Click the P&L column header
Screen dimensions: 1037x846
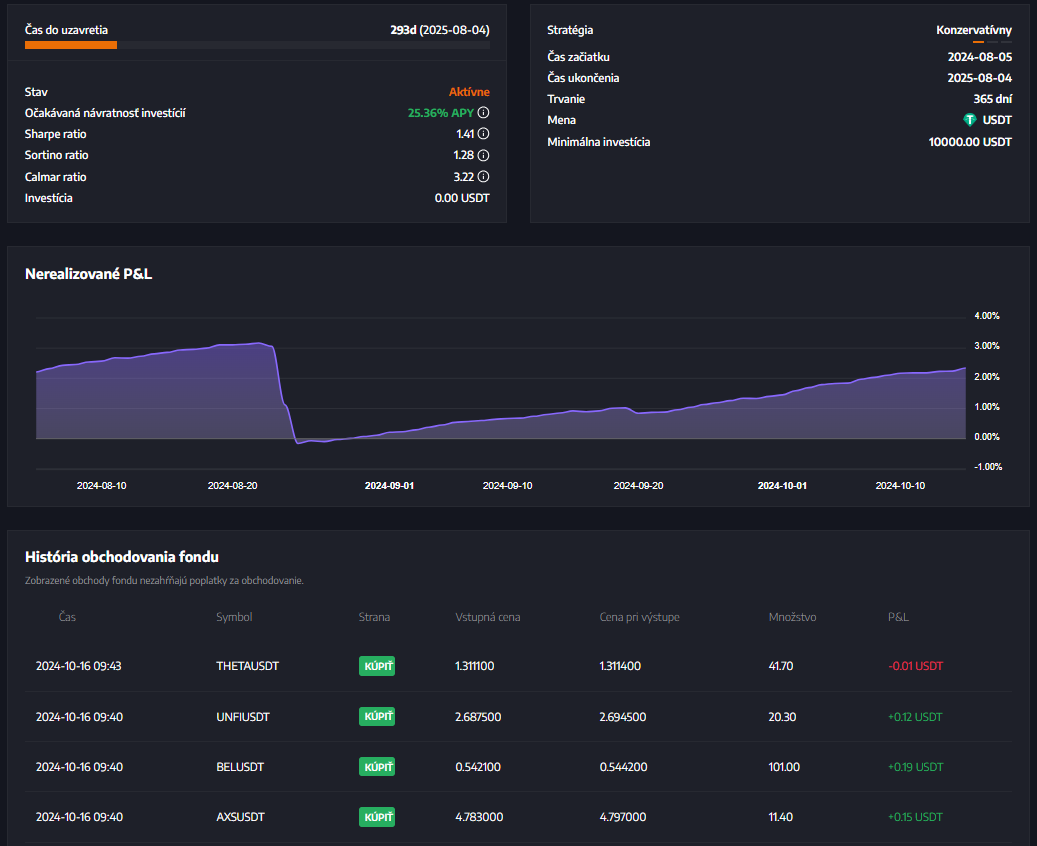coord(898,617)
